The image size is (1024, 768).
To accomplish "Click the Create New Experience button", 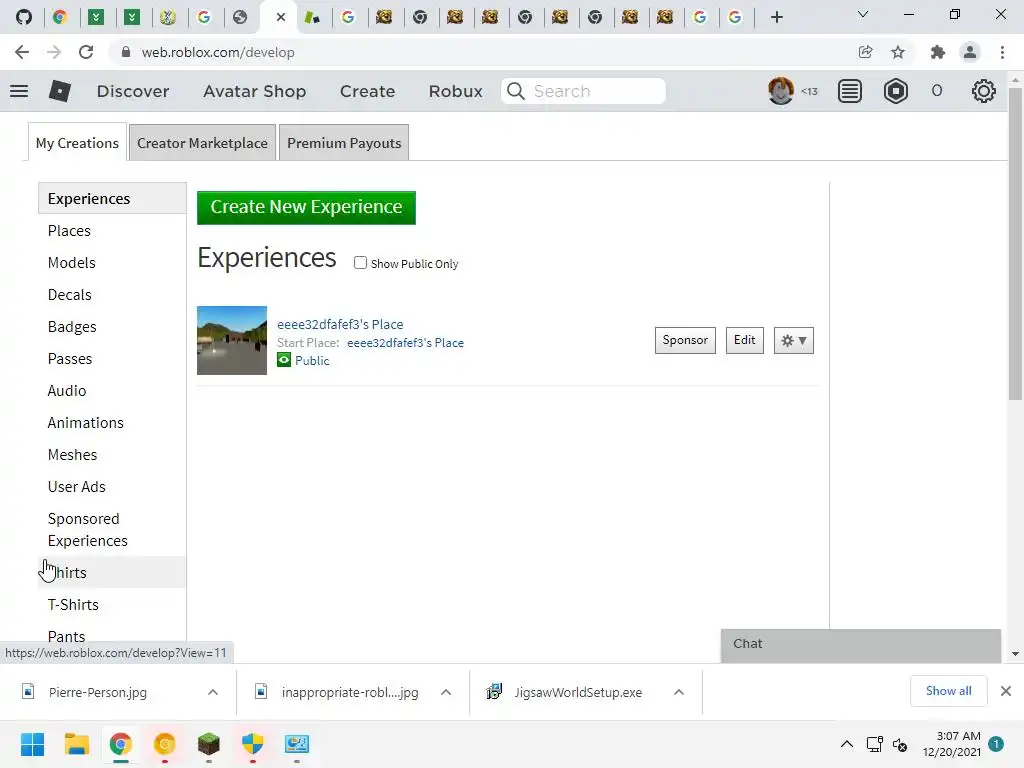I will [x=306, y=208].
